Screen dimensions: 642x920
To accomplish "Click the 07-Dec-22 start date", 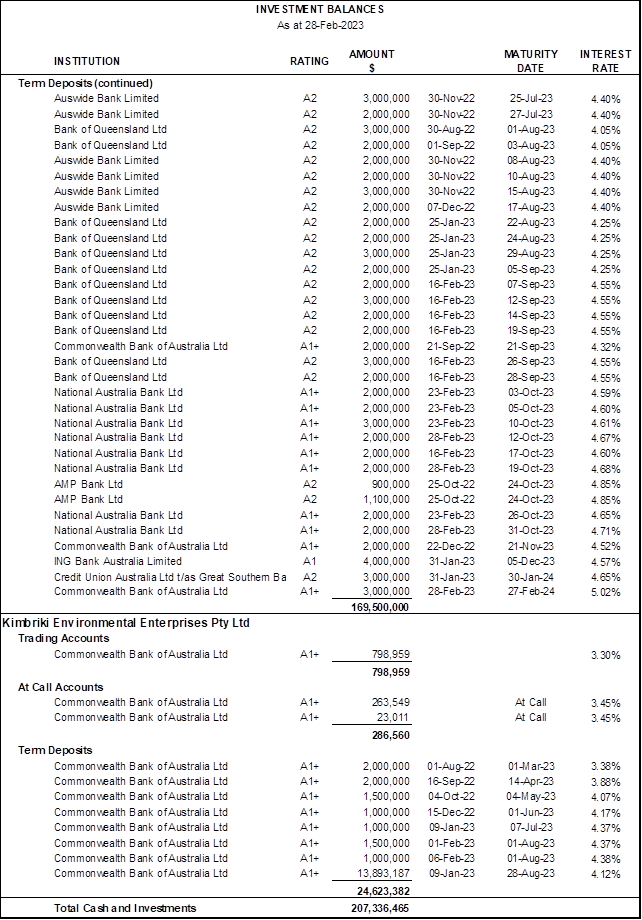I will [451, 207].
